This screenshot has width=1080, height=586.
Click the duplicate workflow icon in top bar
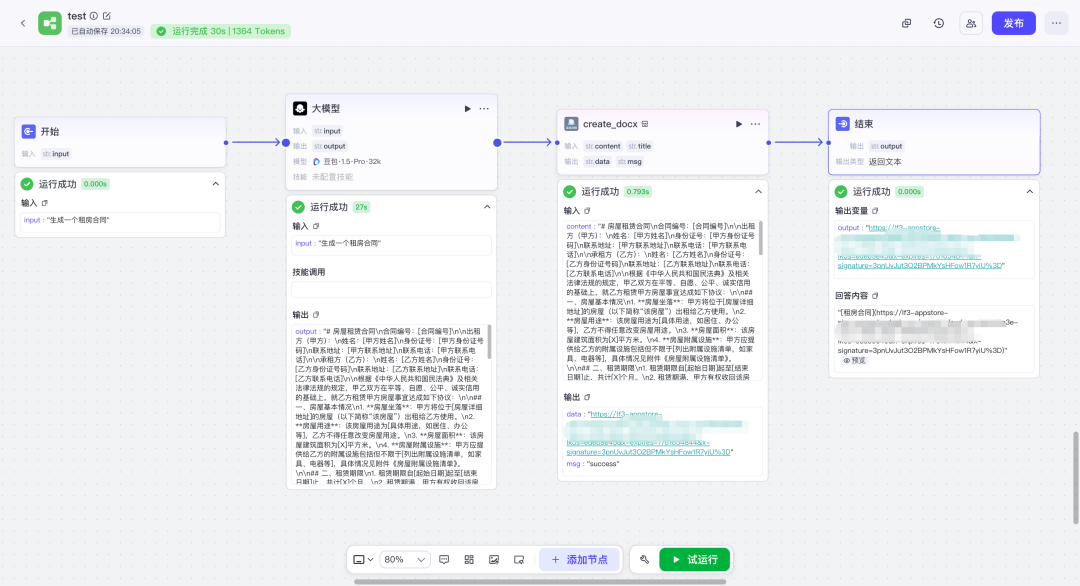coord(906,23)
